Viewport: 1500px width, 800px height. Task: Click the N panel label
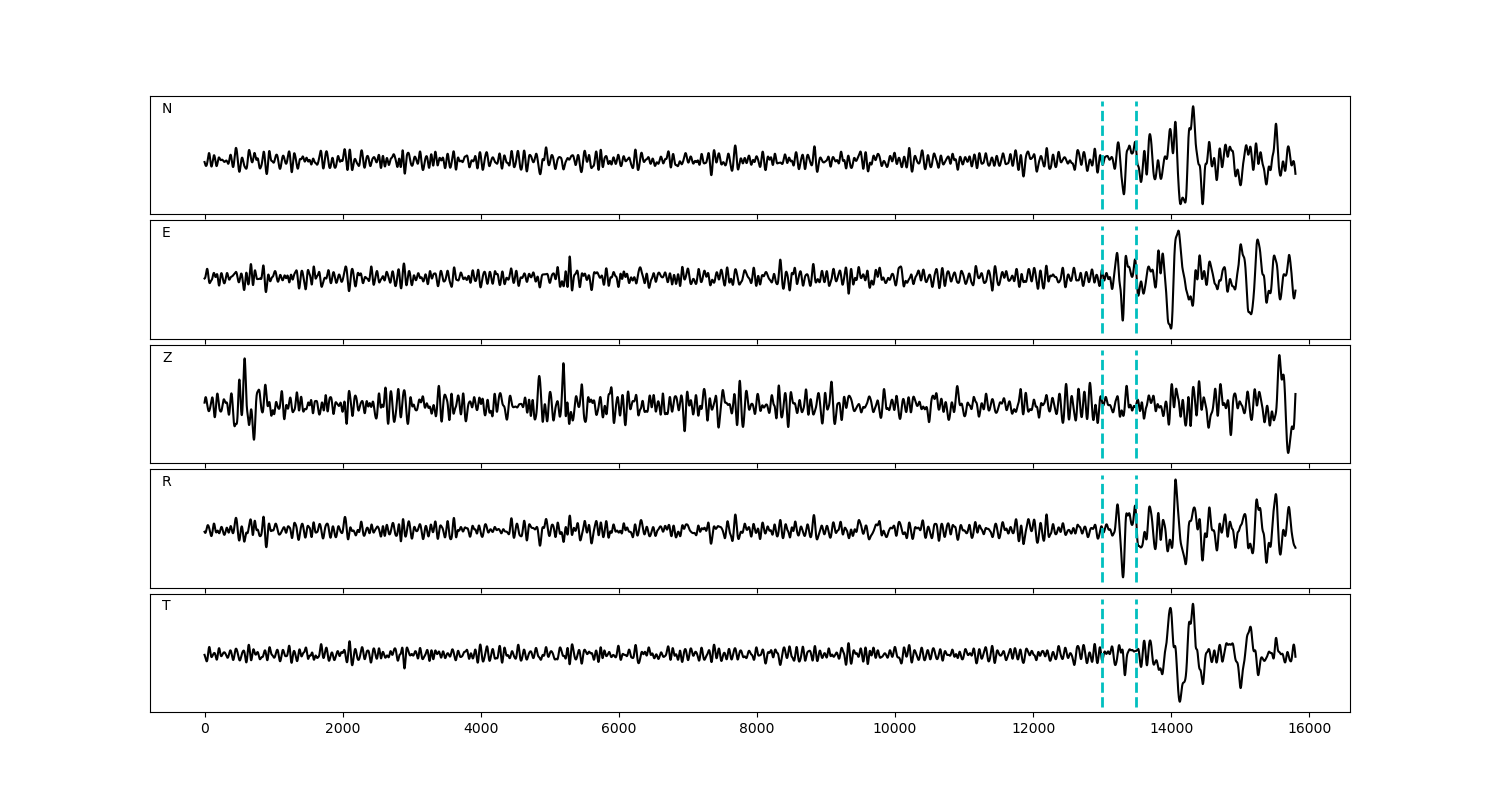167,109
